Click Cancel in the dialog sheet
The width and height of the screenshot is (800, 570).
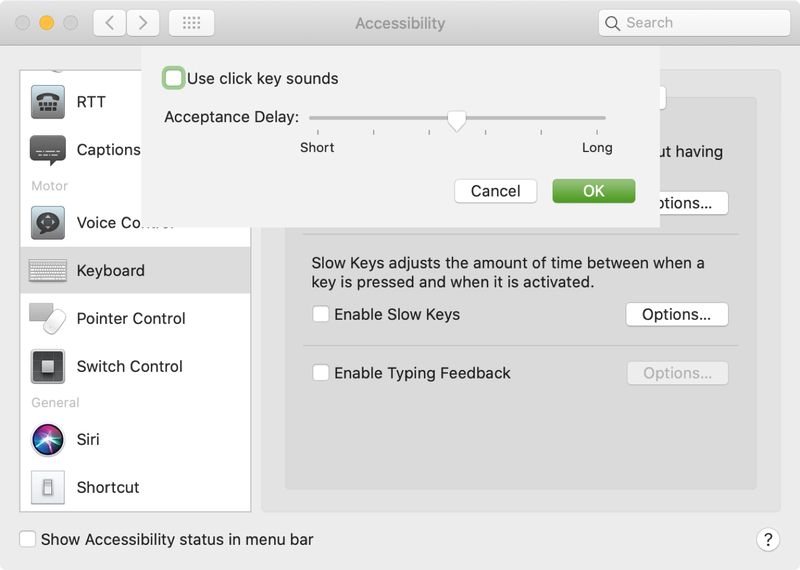(495, 191)
